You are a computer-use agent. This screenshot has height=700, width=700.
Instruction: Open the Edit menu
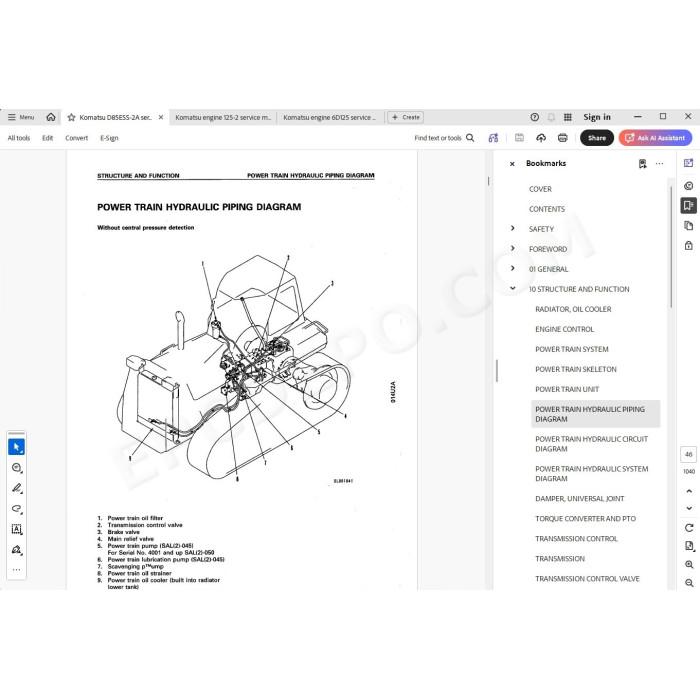tap(47, 138)
